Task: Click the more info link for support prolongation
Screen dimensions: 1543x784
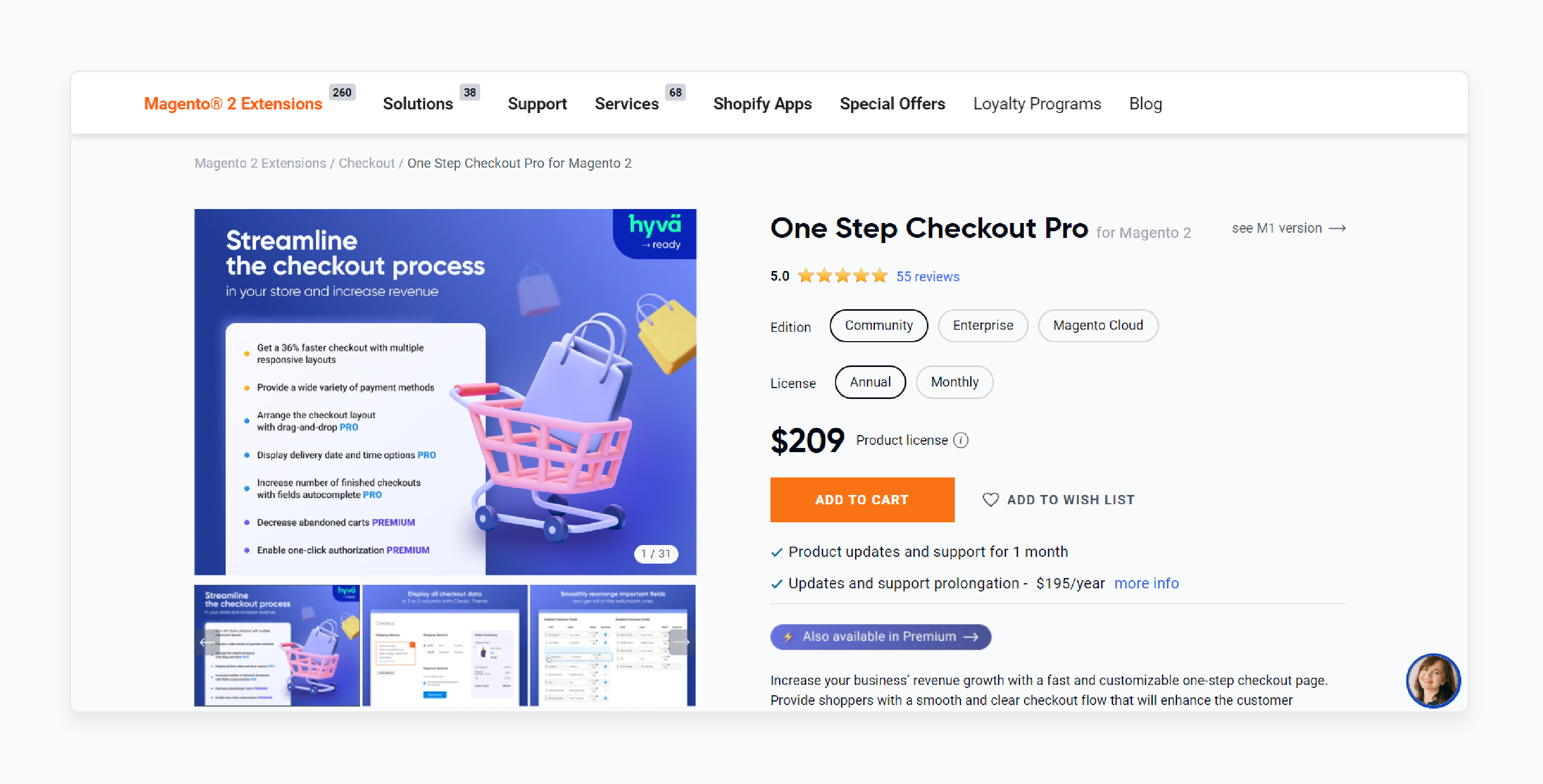Action: click(1147, 583)
